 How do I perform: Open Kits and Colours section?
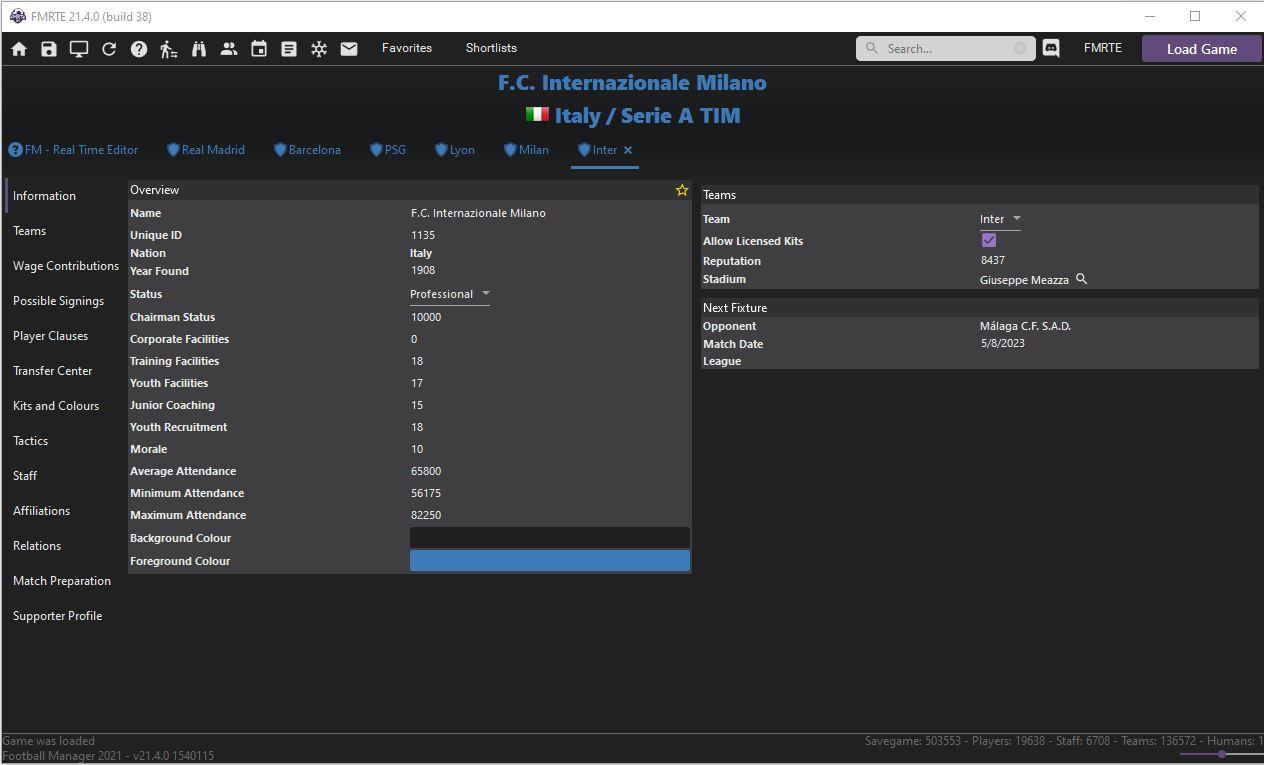[x=56, y=406]
